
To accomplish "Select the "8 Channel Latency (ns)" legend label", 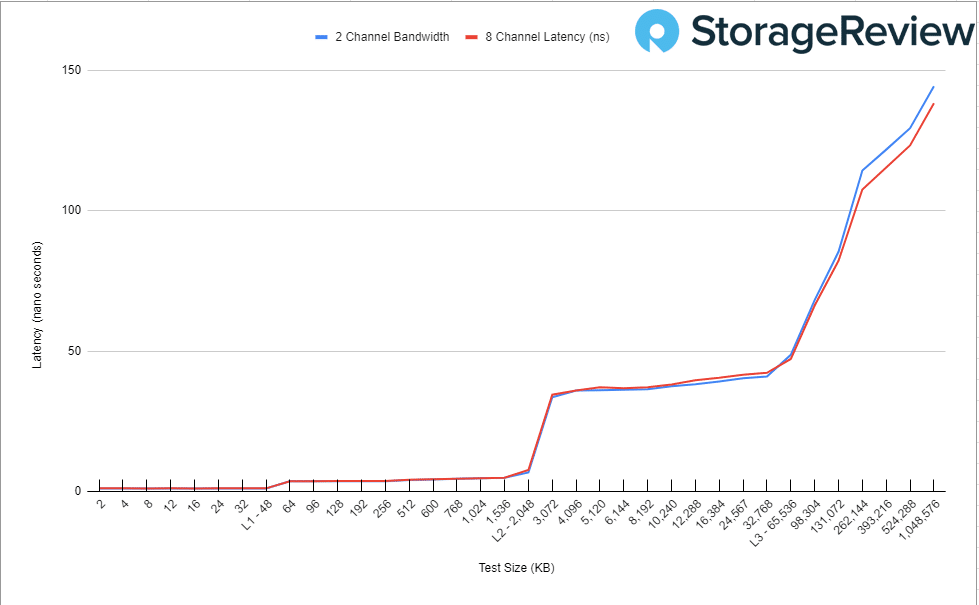I will click(x=547, y=37).
